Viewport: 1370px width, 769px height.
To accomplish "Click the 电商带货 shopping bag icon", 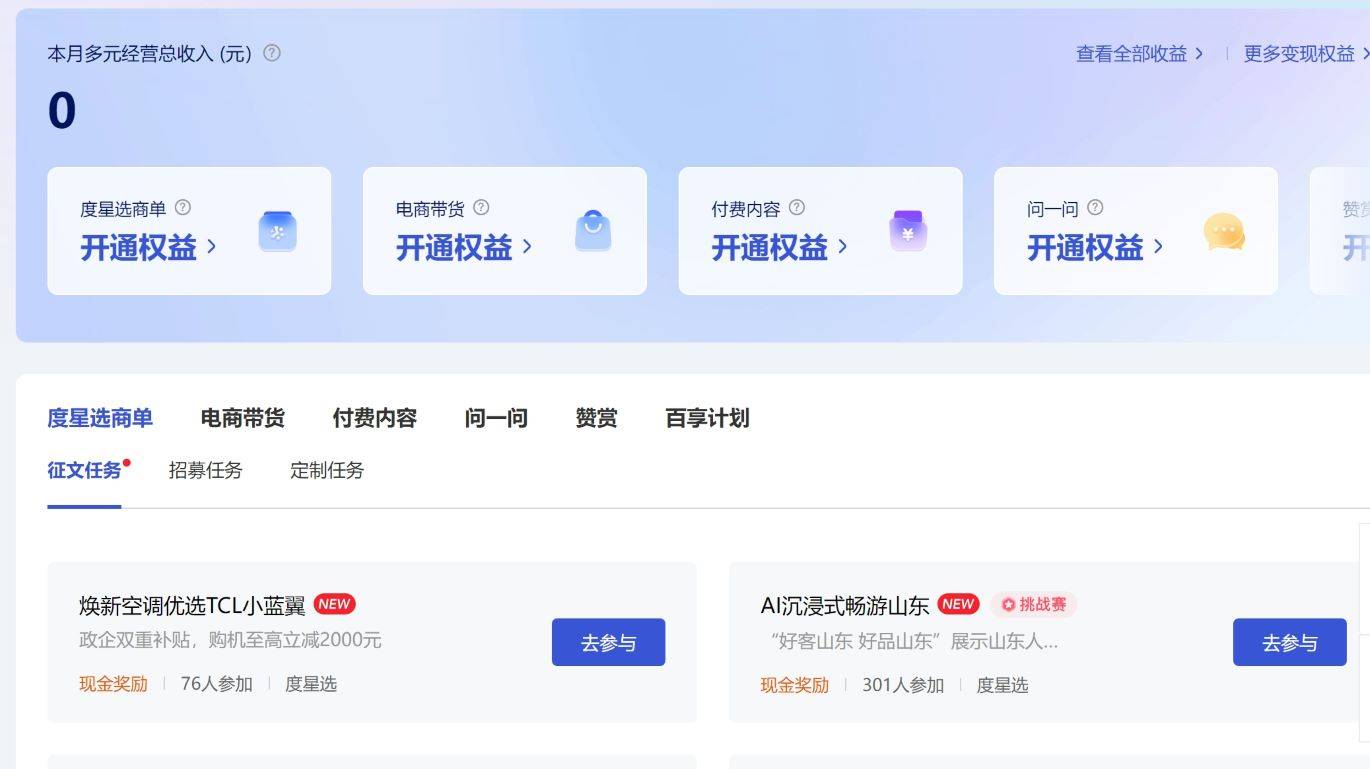I will click(593, 231).
